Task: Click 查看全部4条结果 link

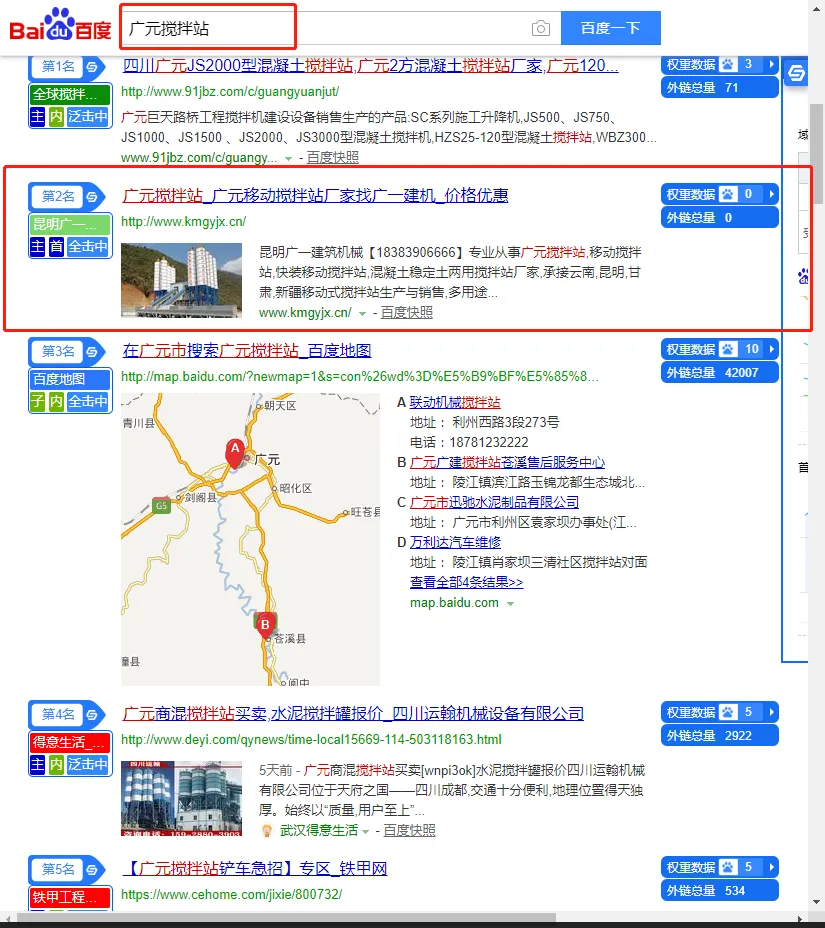Action: point(466,582)
